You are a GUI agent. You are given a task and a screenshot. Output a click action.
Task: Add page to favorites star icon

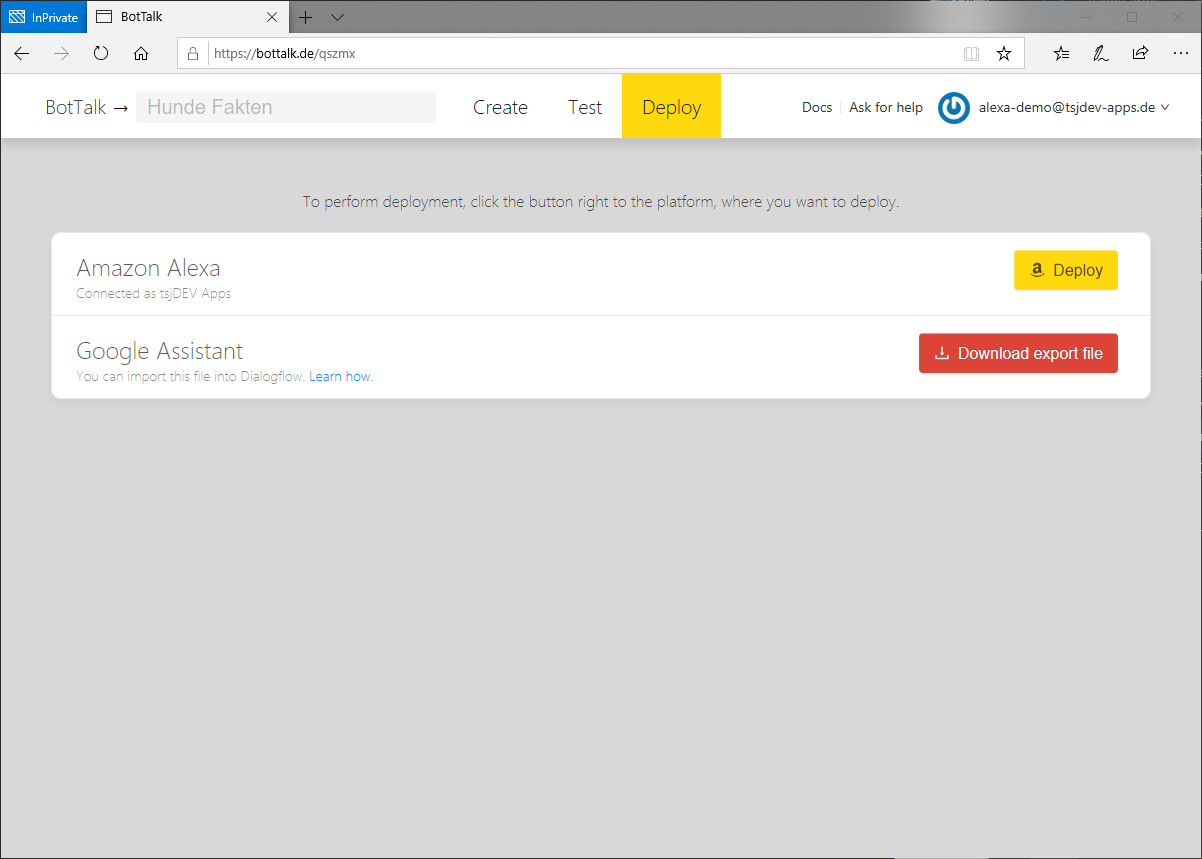click(1004, 54)
